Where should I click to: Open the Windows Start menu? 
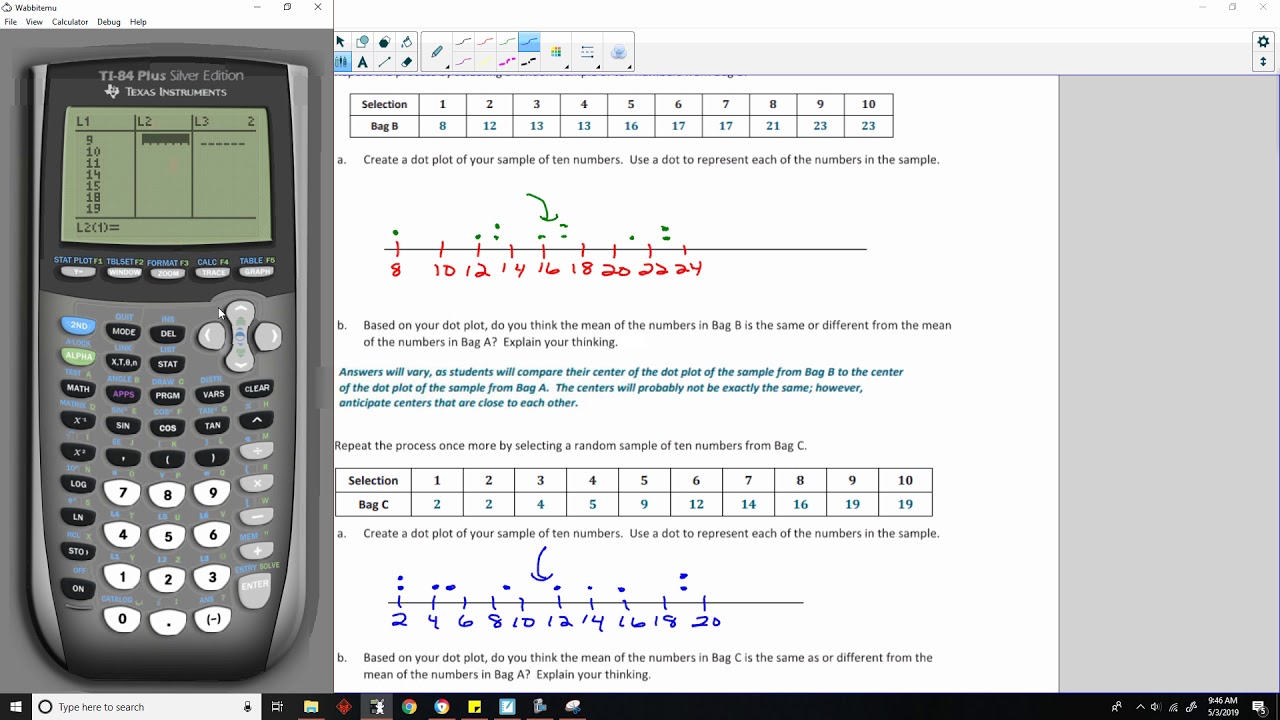click(16, 707)
